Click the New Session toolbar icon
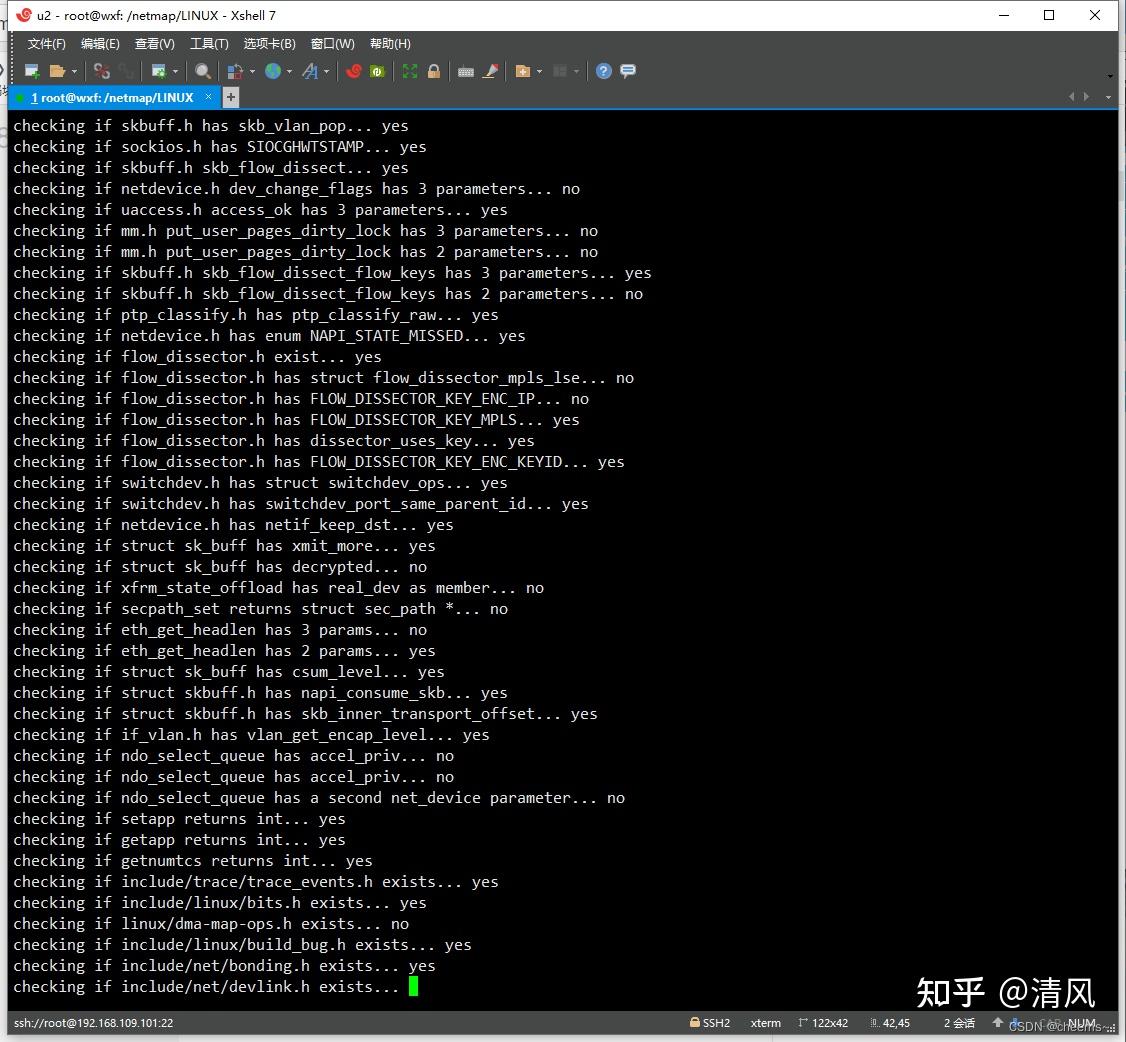 pos(32,70)
